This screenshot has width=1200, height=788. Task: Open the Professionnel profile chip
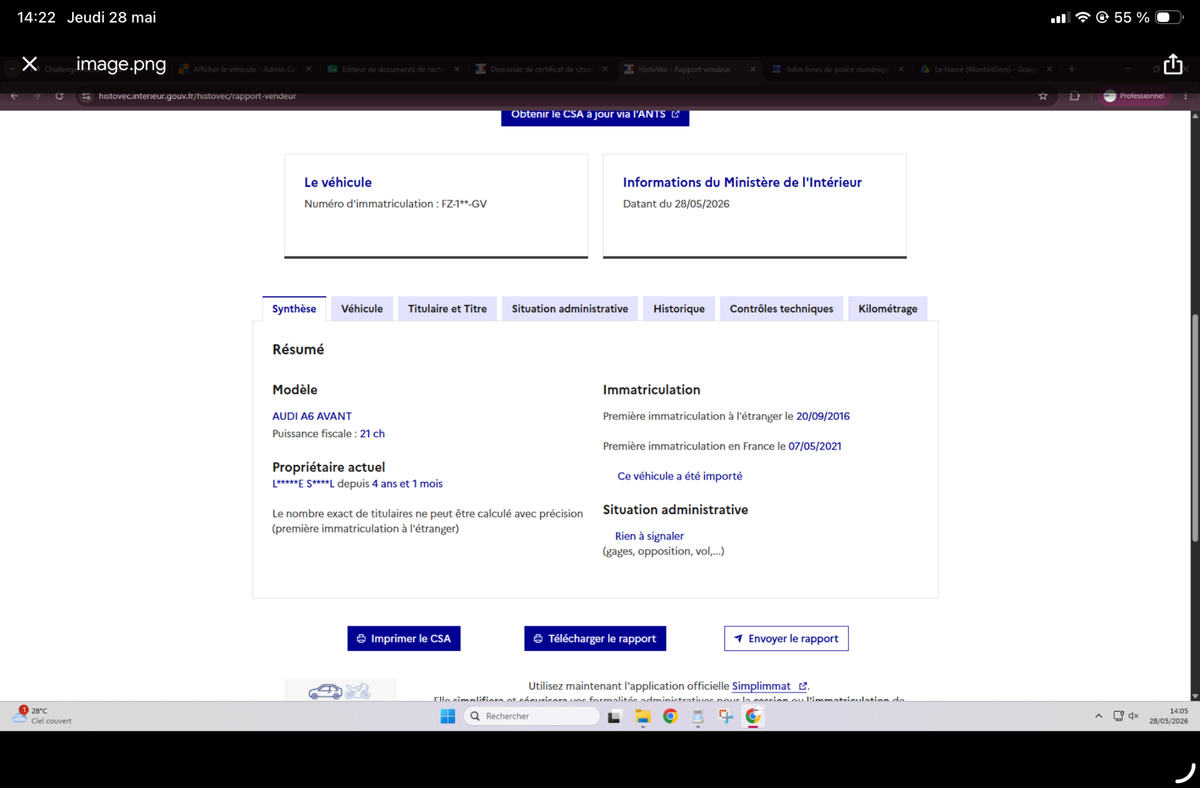1134,96
